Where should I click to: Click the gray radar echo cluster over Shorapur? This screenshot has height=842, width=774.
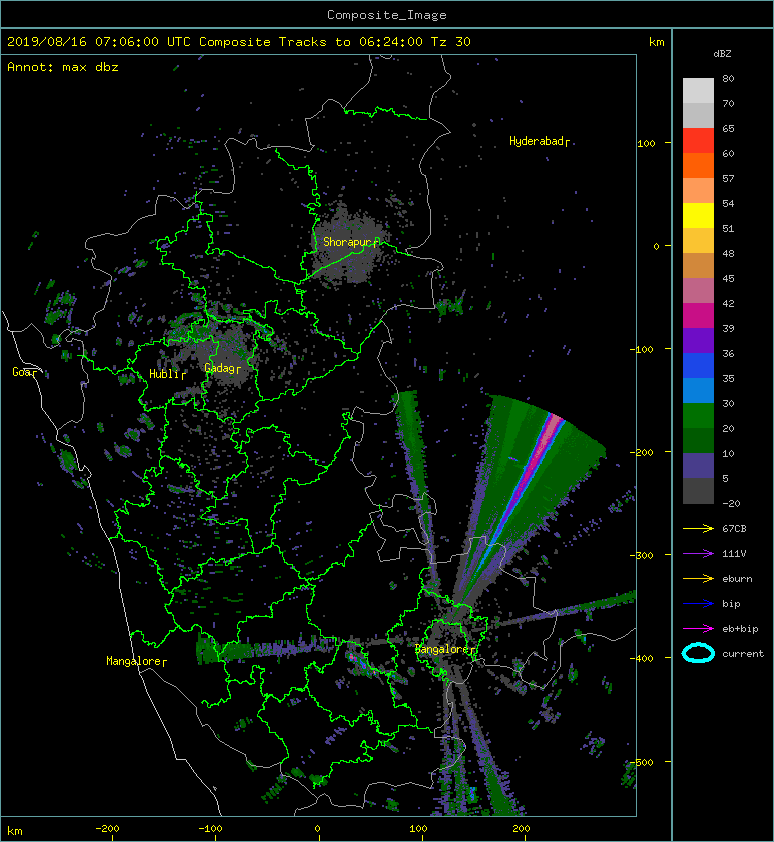point(347,246)
